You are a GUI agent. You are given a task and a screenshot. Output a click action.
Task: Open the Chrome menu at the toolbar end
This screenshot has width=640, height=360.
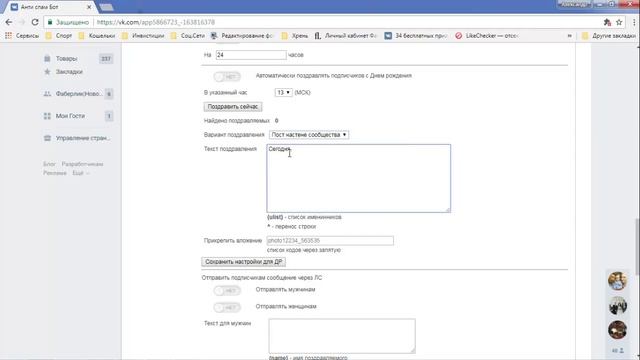tap(634, 22)
